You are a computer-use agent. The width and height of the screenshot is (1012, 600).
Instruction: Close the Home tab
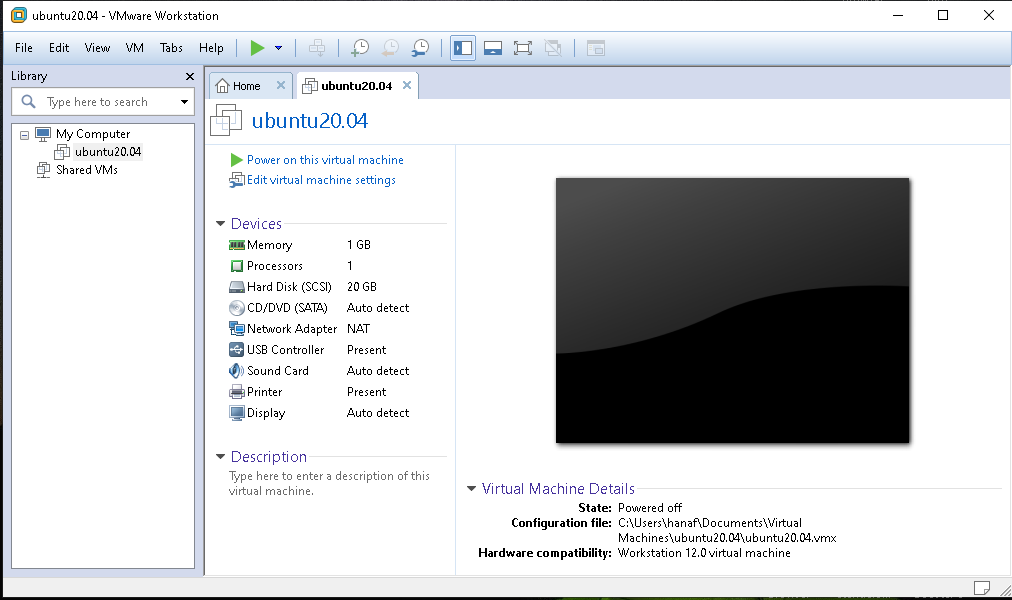[x=281, y=85]
